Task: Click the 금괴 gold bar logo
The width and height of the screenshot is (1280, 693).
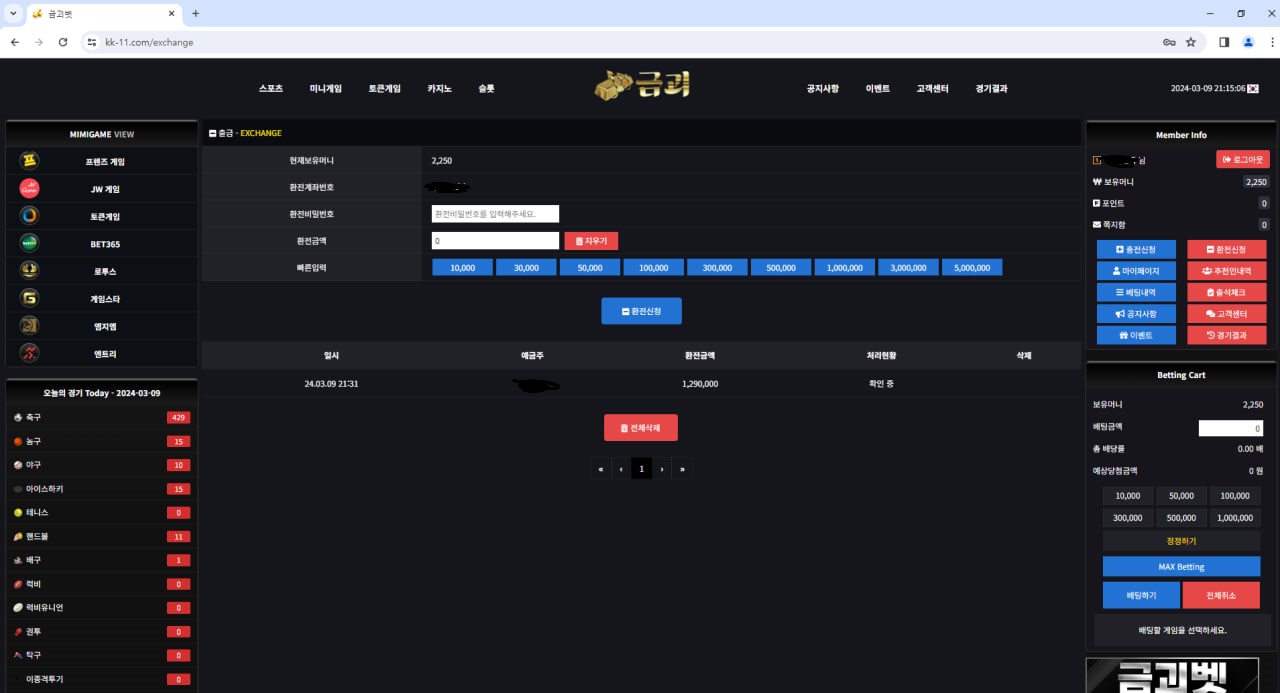Action: (x=642, y=87)
